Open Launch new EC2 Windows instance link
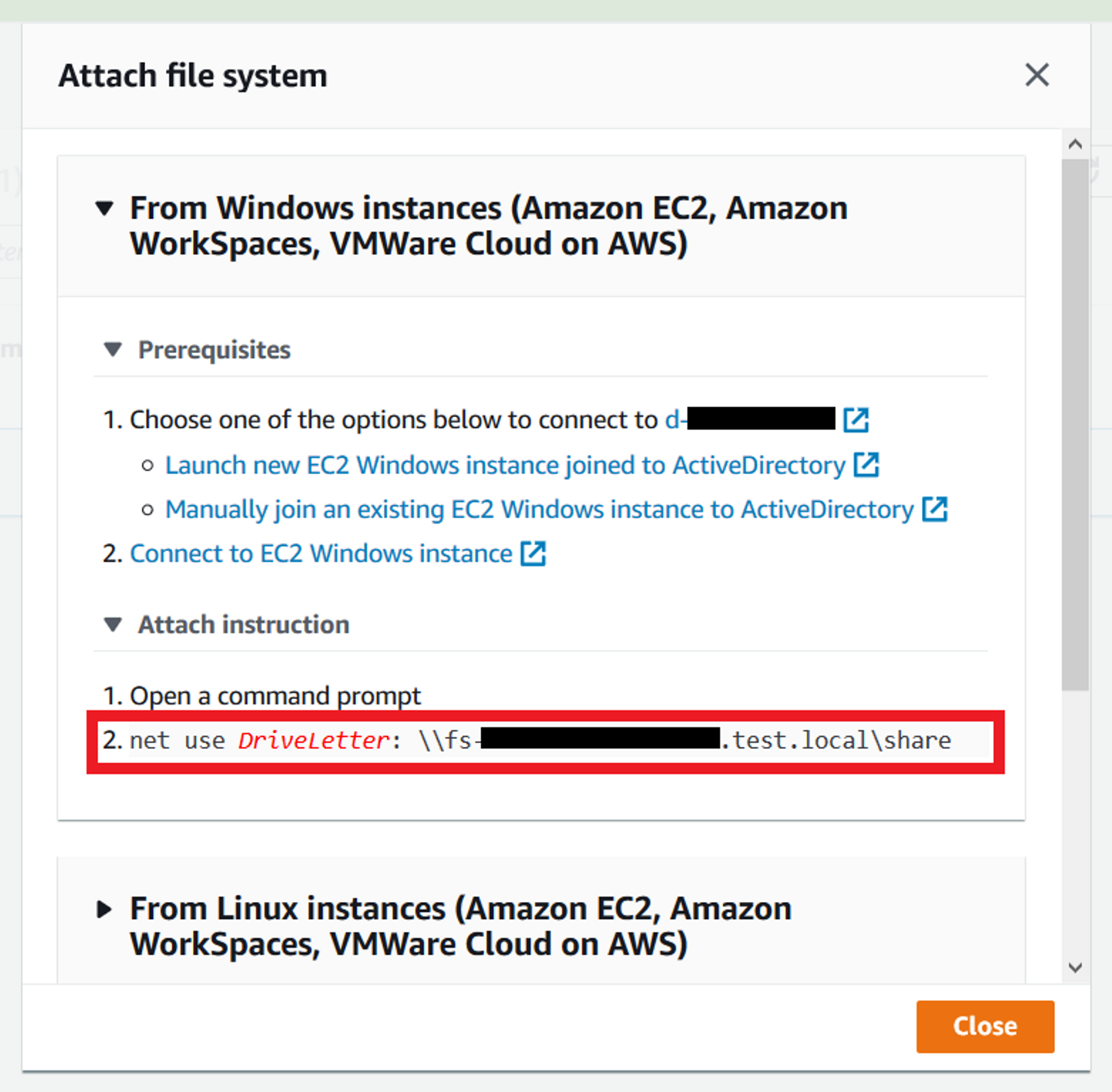The image size is (1112, 1092). [x=505, y=465]
